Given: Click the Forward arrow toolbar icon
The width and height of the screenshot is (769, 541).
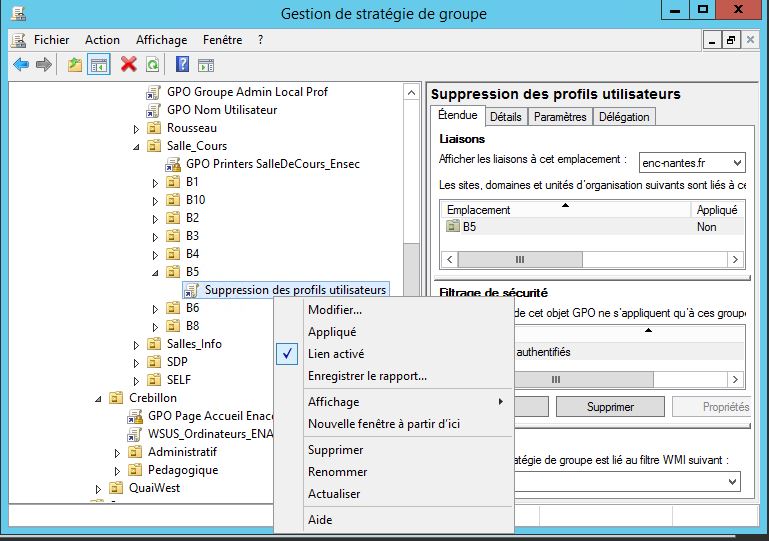Looking at the screenshot, I should click(44, 64).
